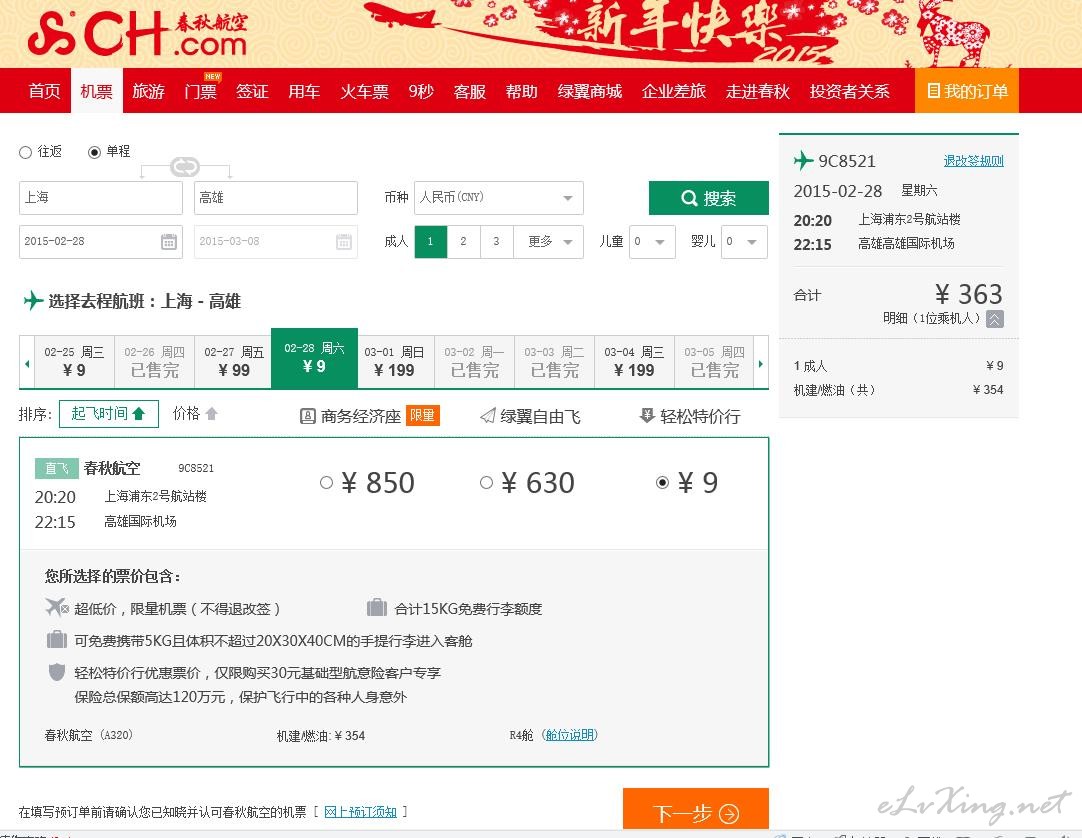The height and width of the screenshot is (838, 1082).
Task: Click the no-refund plane icon
Action: [x=57, y=607]
